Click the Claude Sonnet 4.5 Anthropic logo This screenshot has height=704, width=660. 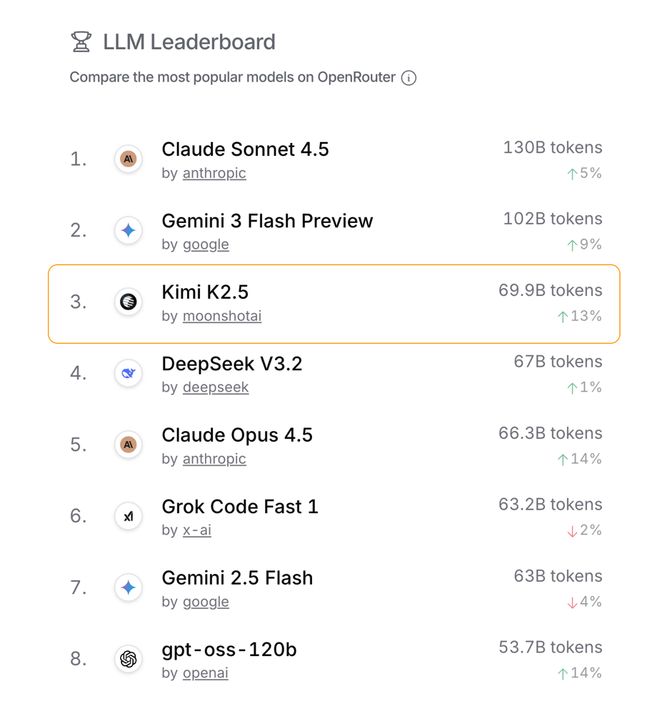(x=128, y=158)
